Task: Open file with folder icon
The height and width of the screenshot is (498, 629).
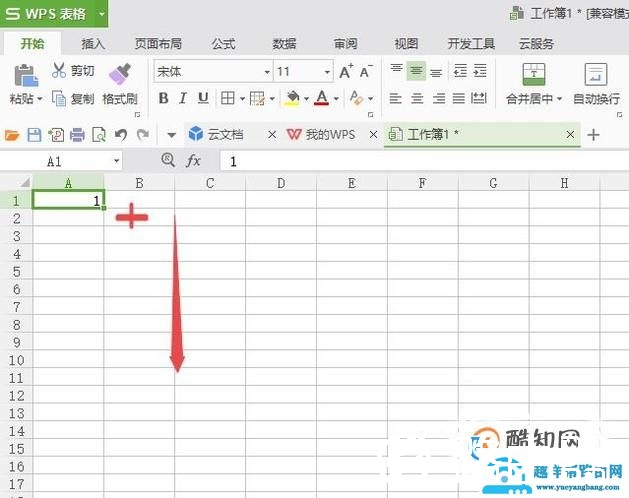Action: (12, 135)
